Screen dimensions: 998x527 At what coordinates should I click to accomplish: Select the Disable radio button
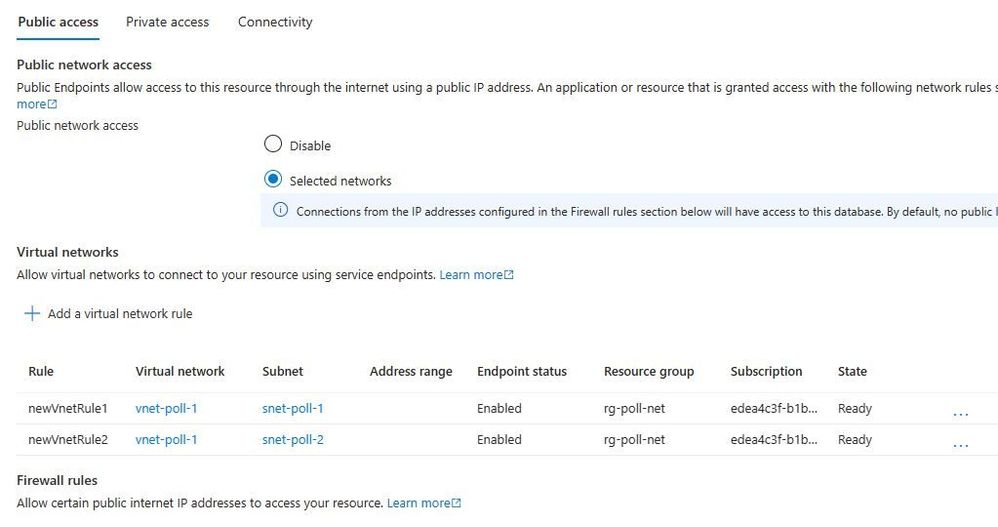(273, 145)
